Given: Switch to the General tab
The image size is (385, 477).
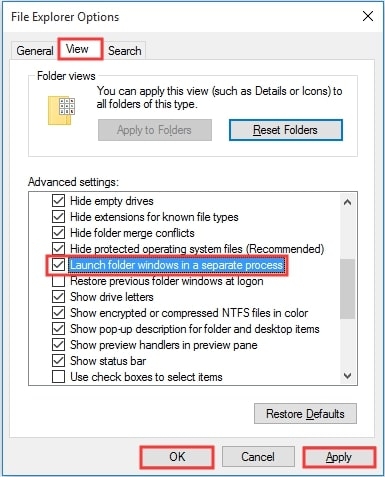Looking at the screenshot, I should coord(35,51).
